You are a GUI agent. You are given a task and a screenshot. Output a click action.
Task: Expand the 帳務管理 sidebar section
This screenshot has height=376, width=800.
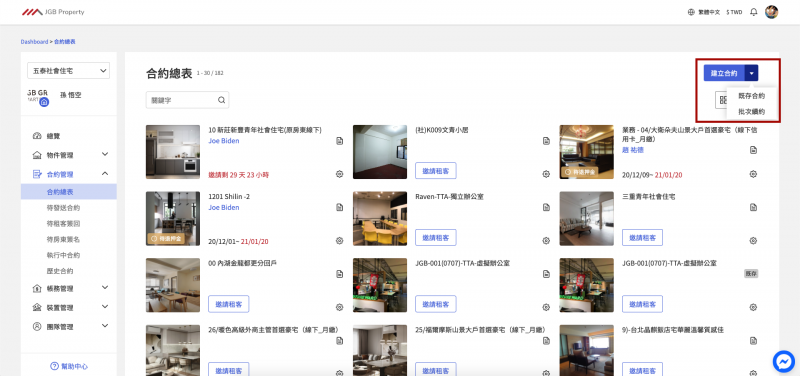(68, 288)
